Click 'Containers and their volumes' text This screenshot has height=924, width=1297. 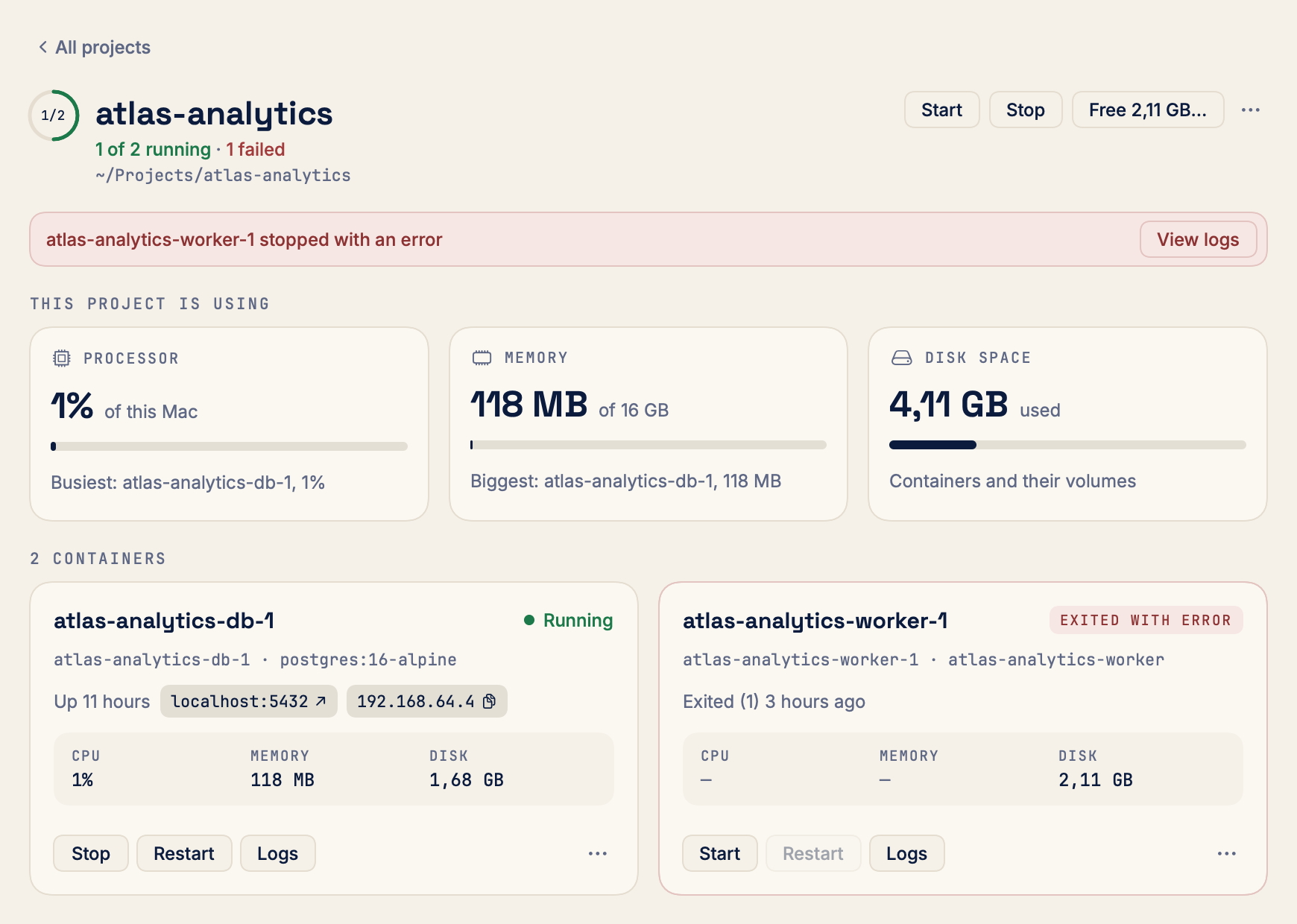click(1012, 481)
